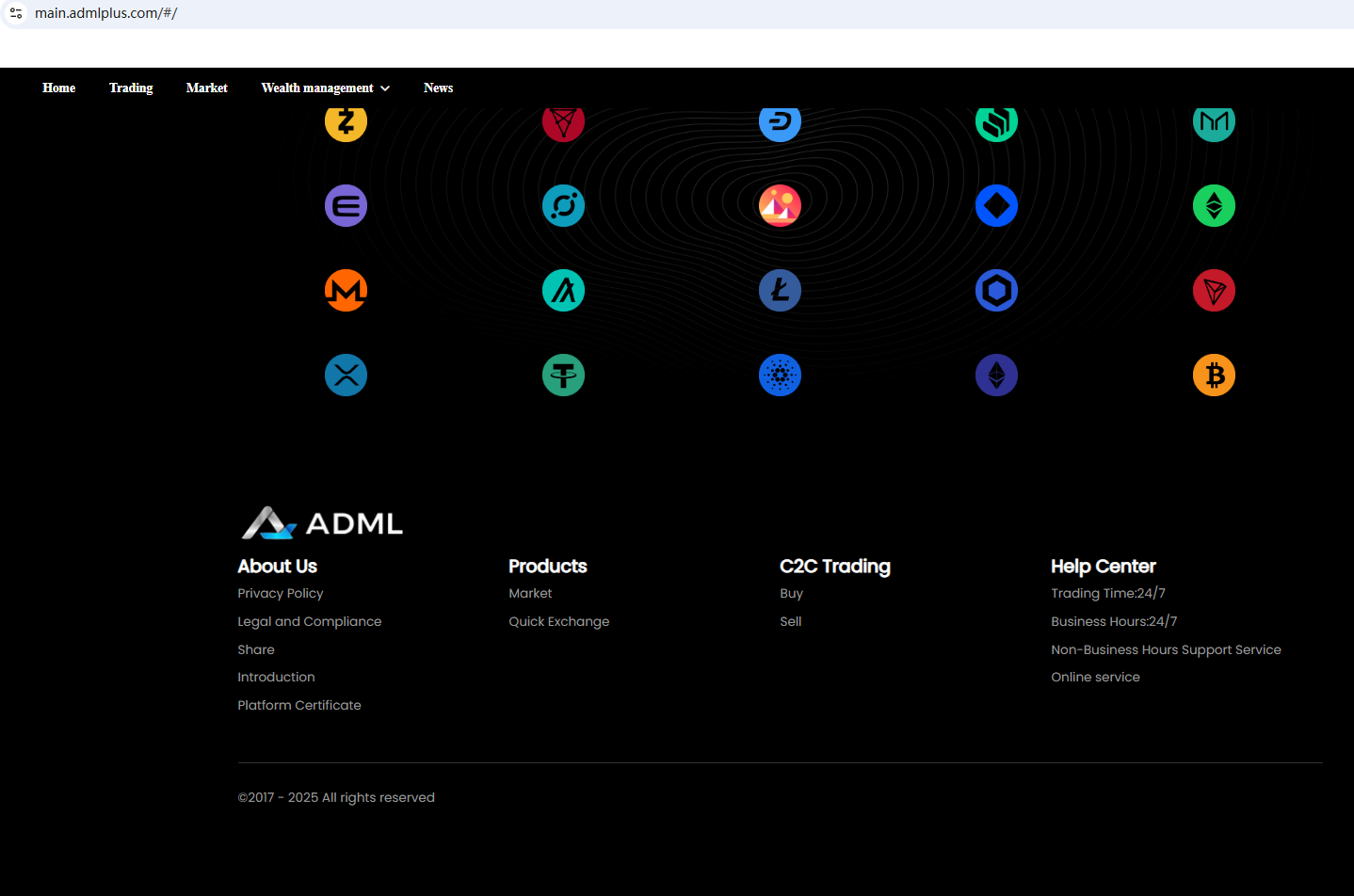
Task: Select the Decentraland MANA coin icon
Action: click(780, 206)
